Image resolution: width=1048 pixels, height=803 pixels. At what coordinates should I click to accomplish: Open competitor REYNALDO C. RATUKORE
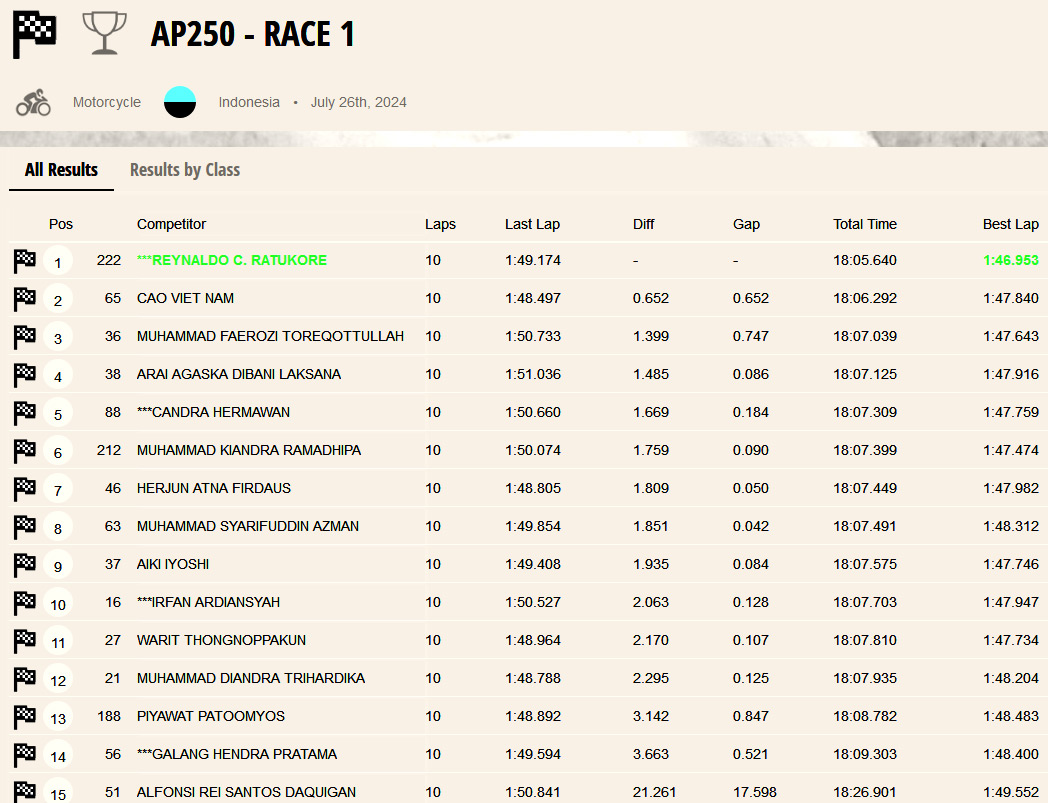click(232, 261)
